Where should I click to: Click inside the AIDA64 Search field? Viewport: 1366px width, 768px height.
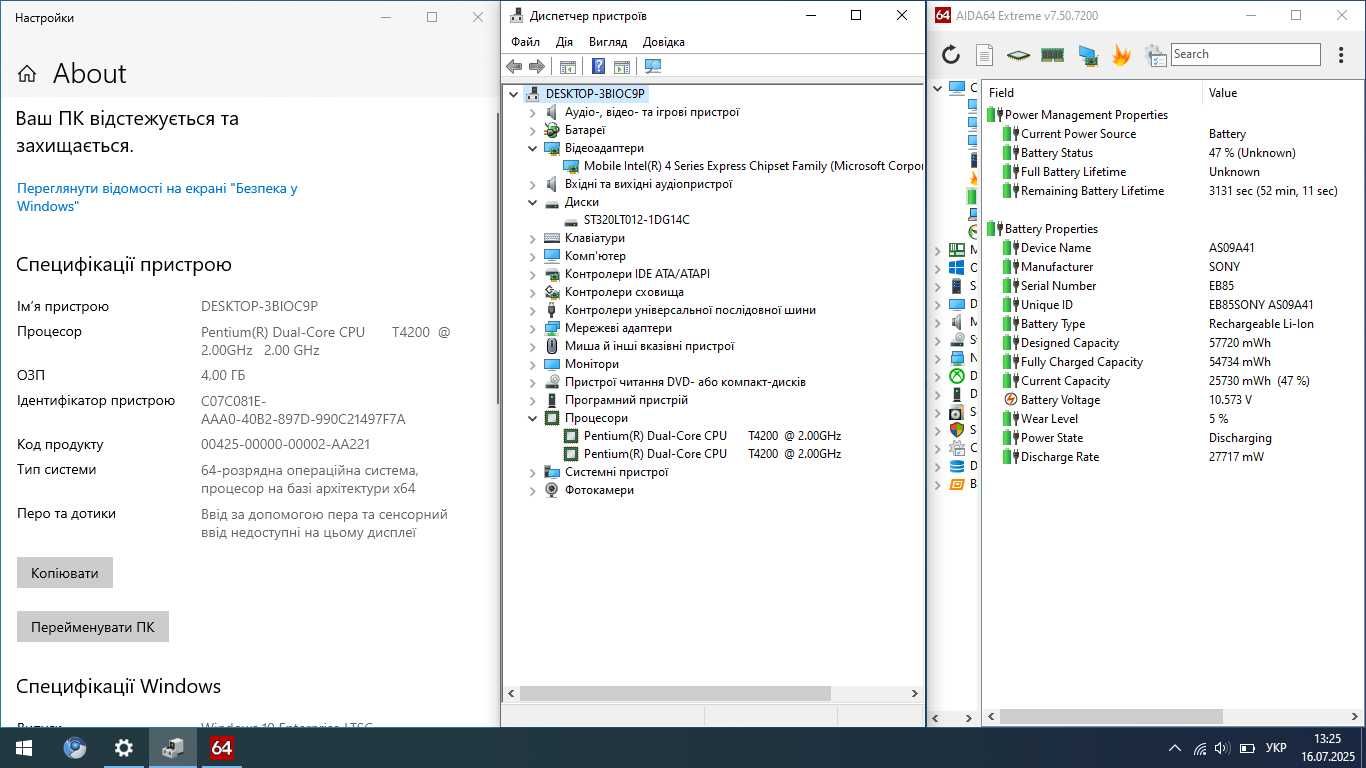pyautogui.click(x=1245, y=54)
